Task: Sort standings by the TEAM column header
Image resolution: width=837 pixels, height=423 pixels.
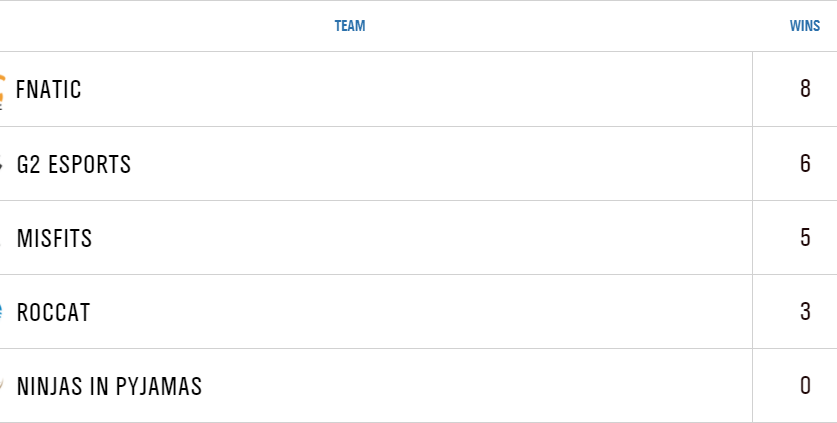Action: tap(350, 26)
